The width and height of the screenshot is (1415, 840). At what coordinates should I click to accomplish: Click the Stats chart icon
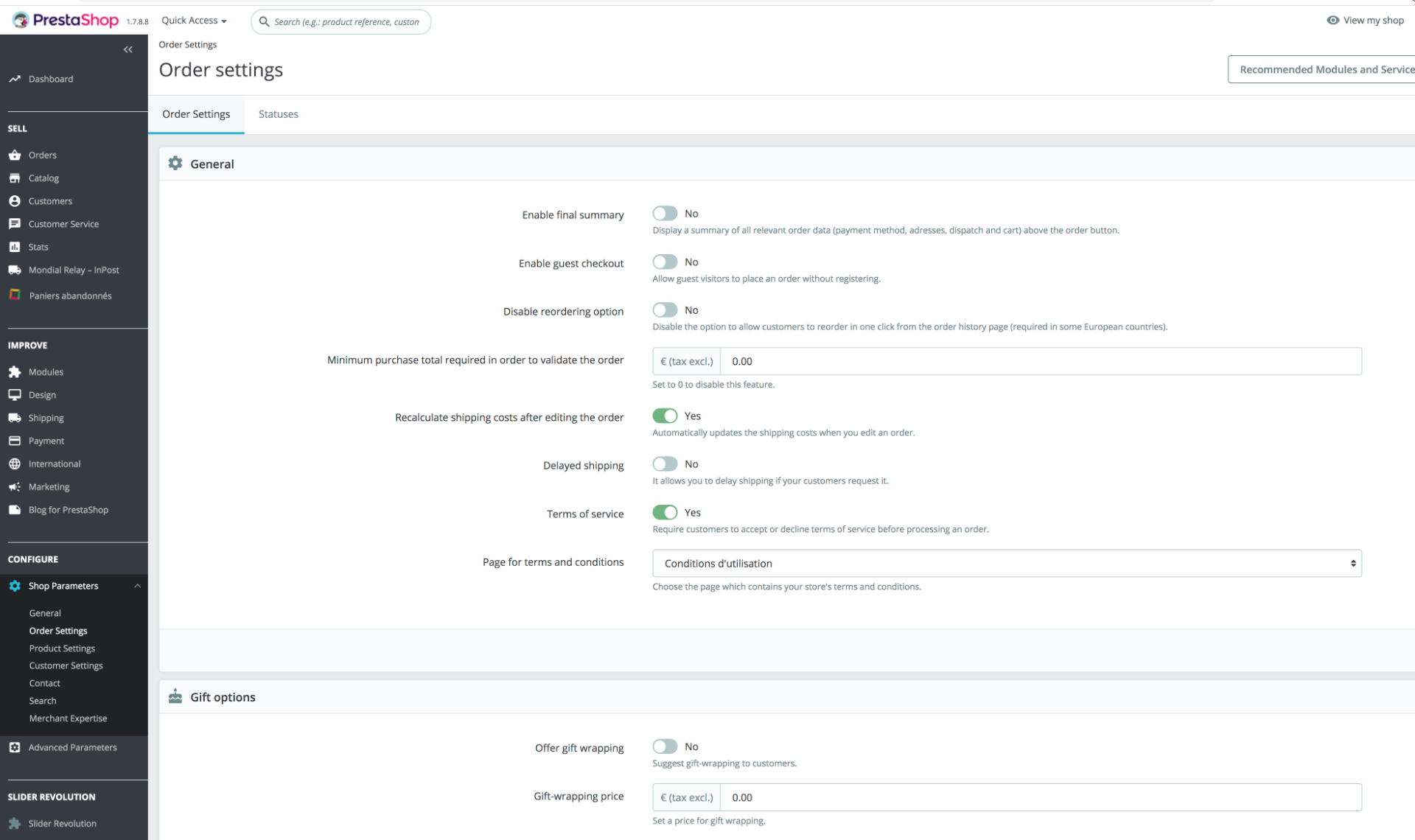(x=15, y=247)
